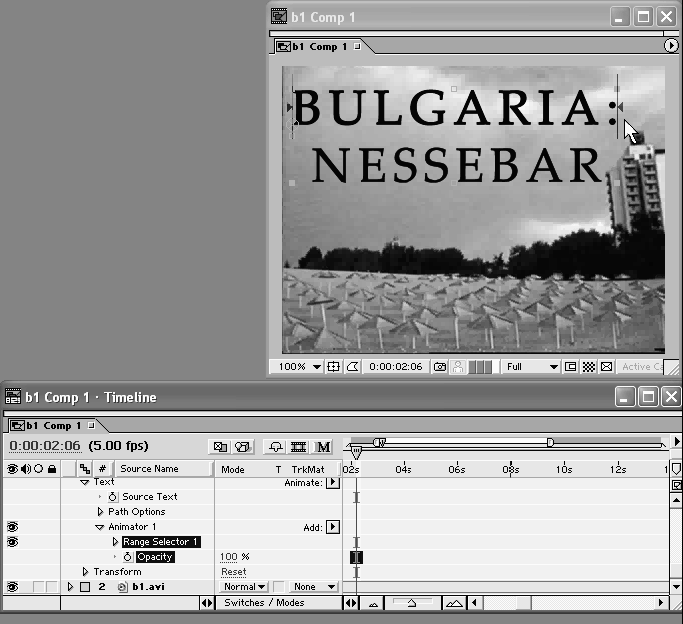683x624 pixels.
Task: Click the timeline zoom slider at bottom
Action: click(x=412, y=603)
